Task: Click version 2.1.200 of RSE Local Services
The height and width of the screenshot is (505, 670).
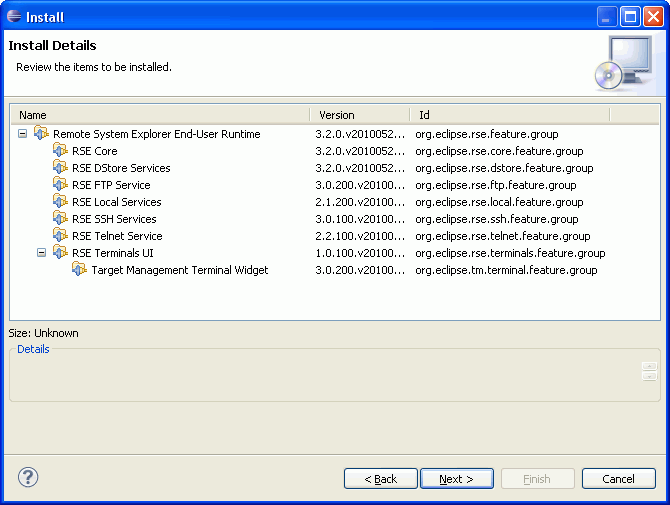Action: pyautogui.click(x=360, y=202)
